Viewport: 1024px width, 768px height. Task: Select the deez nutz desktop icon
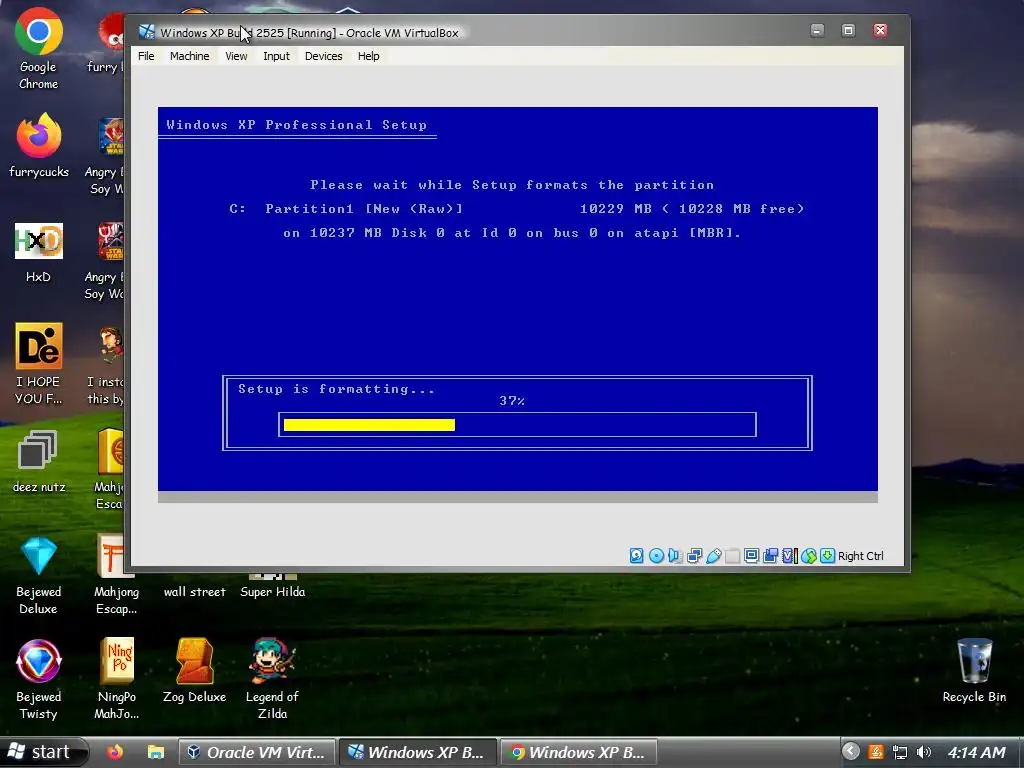click(x=39, y=462)
